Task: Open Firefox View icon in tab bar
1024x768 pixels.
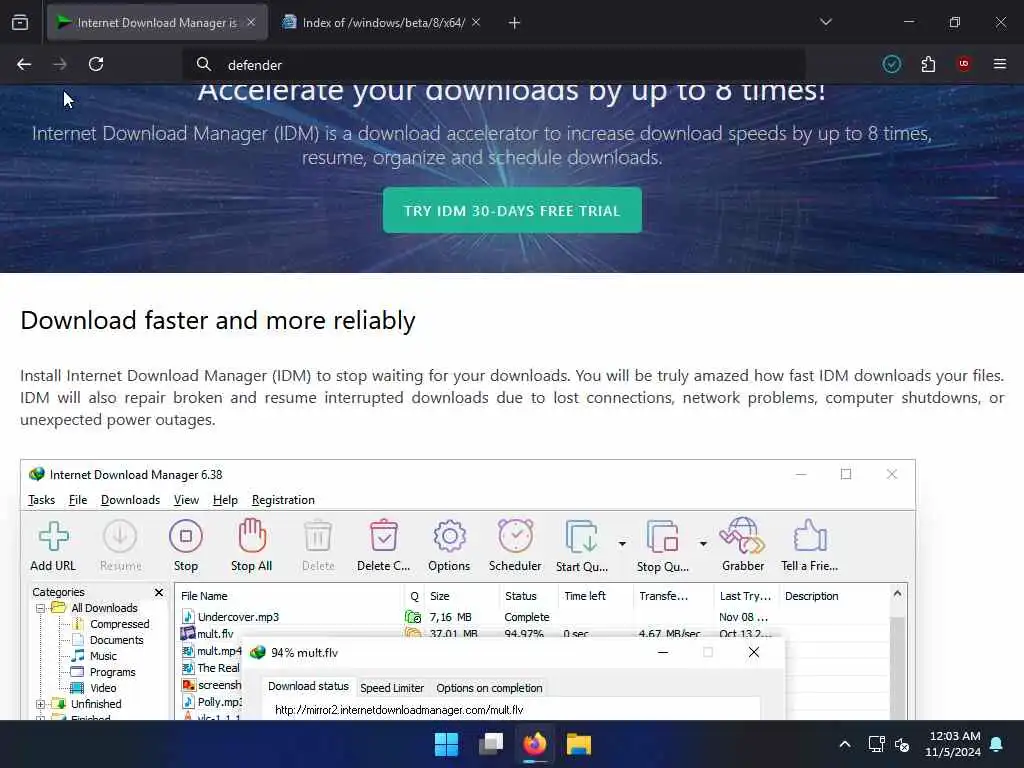Action: (x=20, y=23)
